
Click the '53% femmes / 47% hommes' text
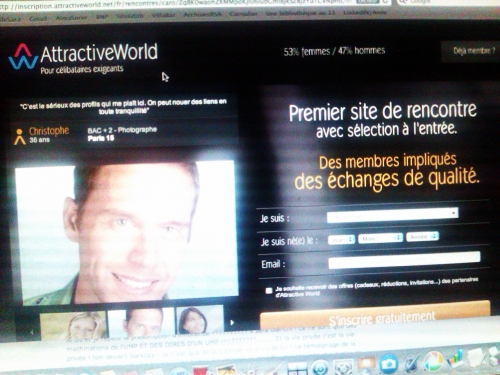coord(334,51)
